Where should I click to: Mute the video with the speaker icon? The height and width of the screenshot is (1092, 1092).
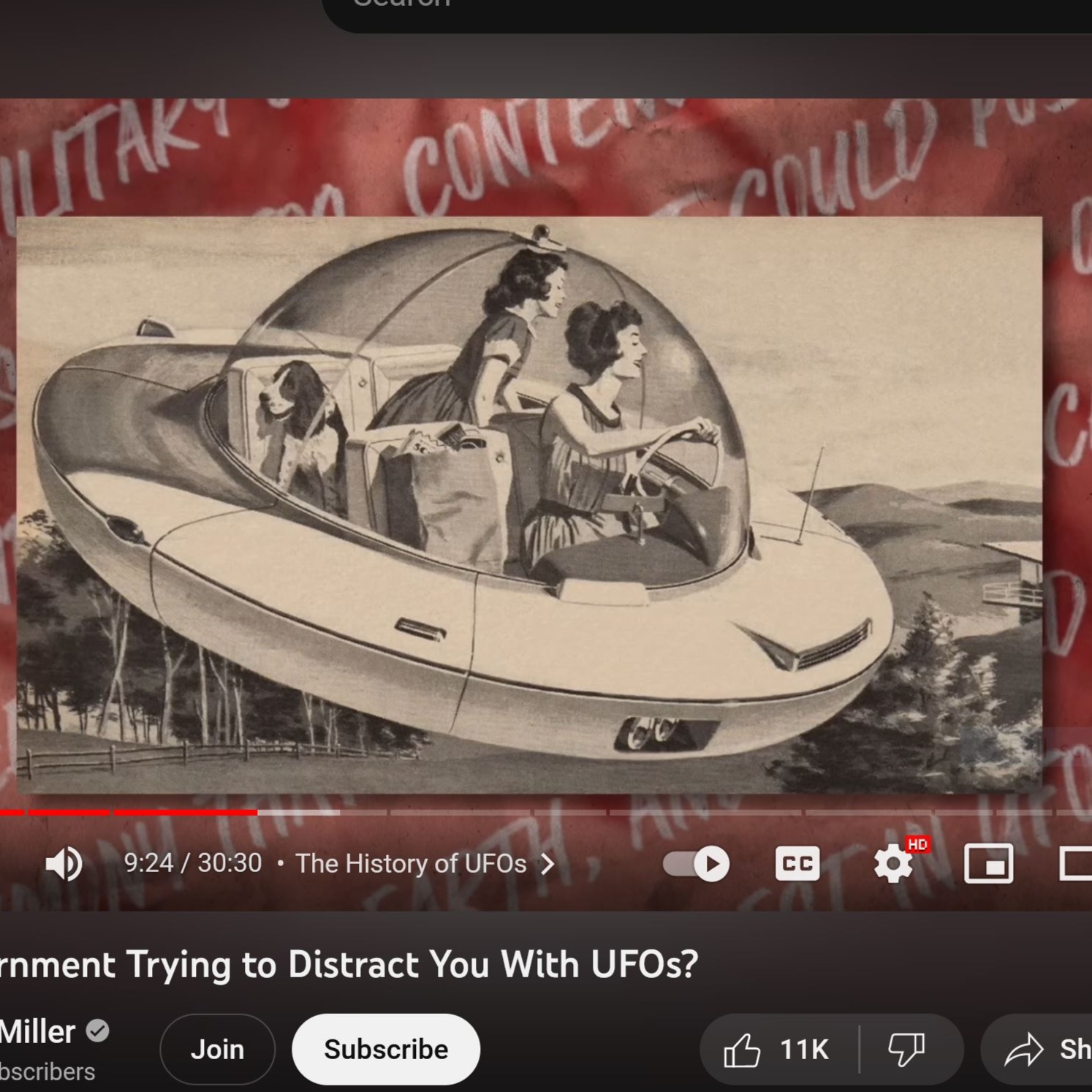click(x=64, y=863)
